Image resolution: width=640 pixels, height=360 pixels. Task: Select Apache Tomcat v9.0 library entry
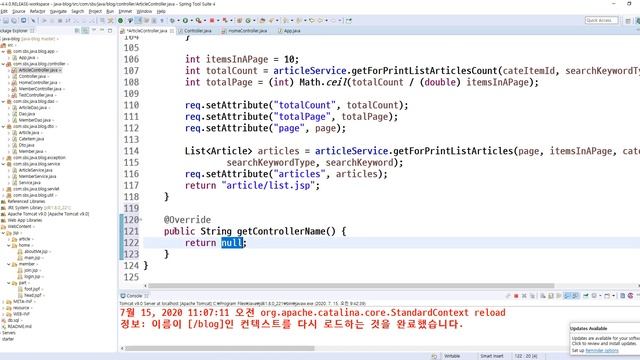48,214
